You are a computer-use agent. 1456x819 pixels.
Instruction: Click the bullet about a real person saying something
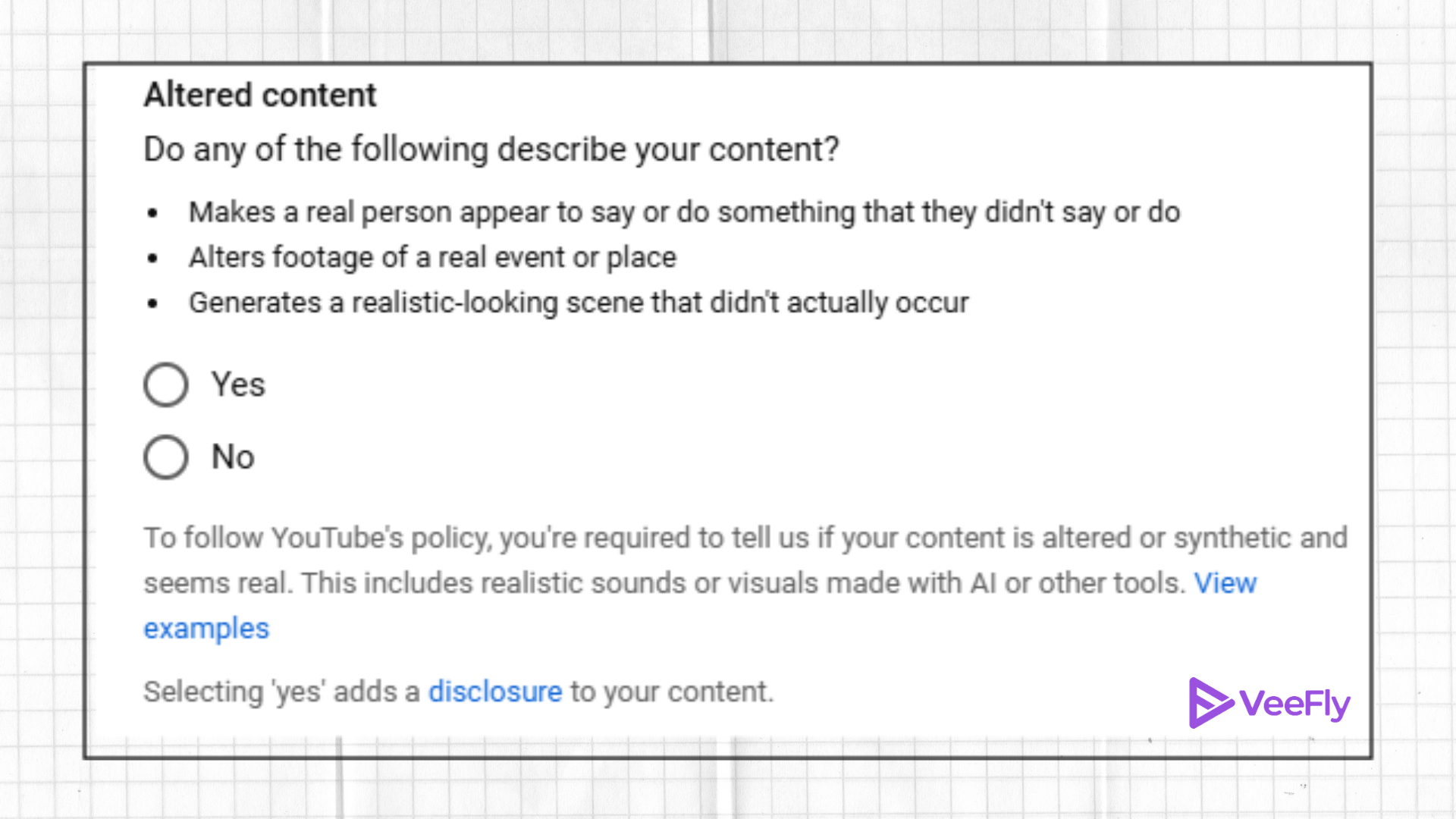click(682, 212)
